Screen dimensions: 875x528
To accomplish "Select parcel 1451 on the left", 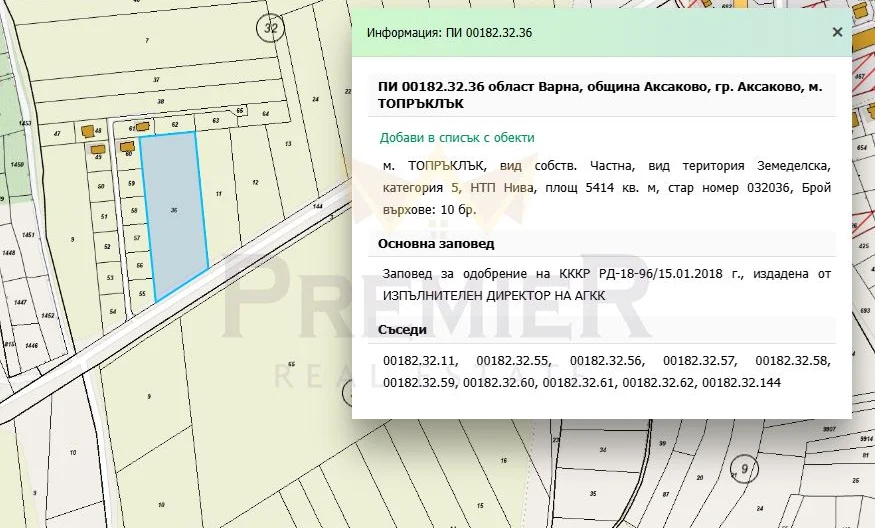I will click(x=28, y=236).
